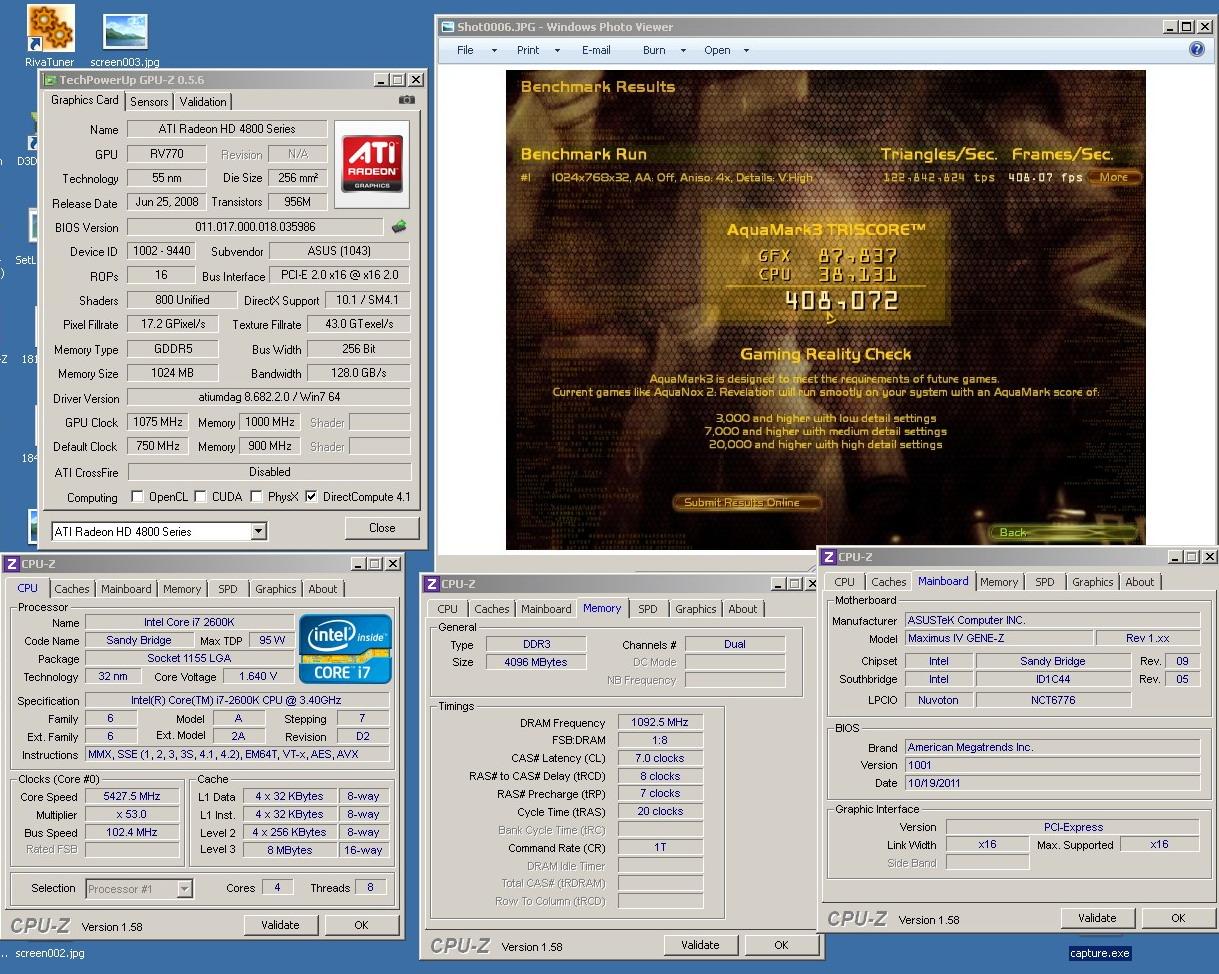The height and width of the screenshot is (974, 1219).
Task: Toggle the OpenCL checkbox in GPU-Z
Action: 138,497
